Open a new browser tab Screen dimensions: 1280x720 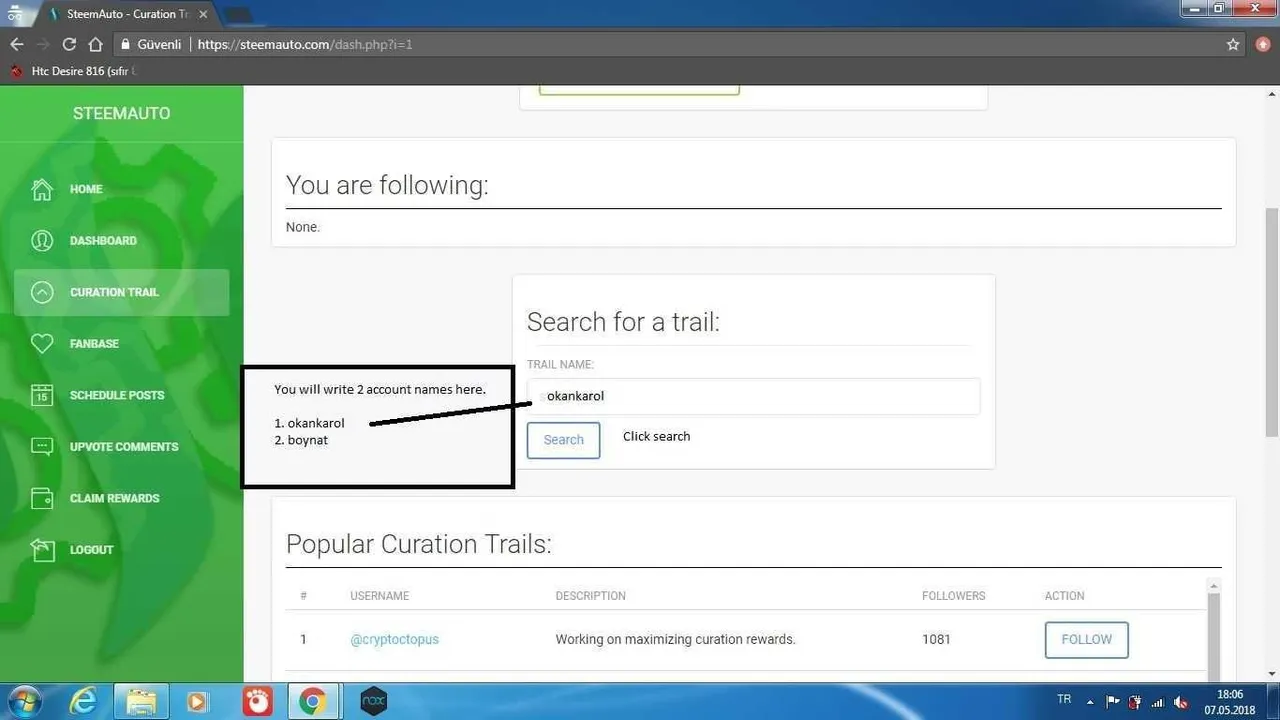tap(238, 15)
